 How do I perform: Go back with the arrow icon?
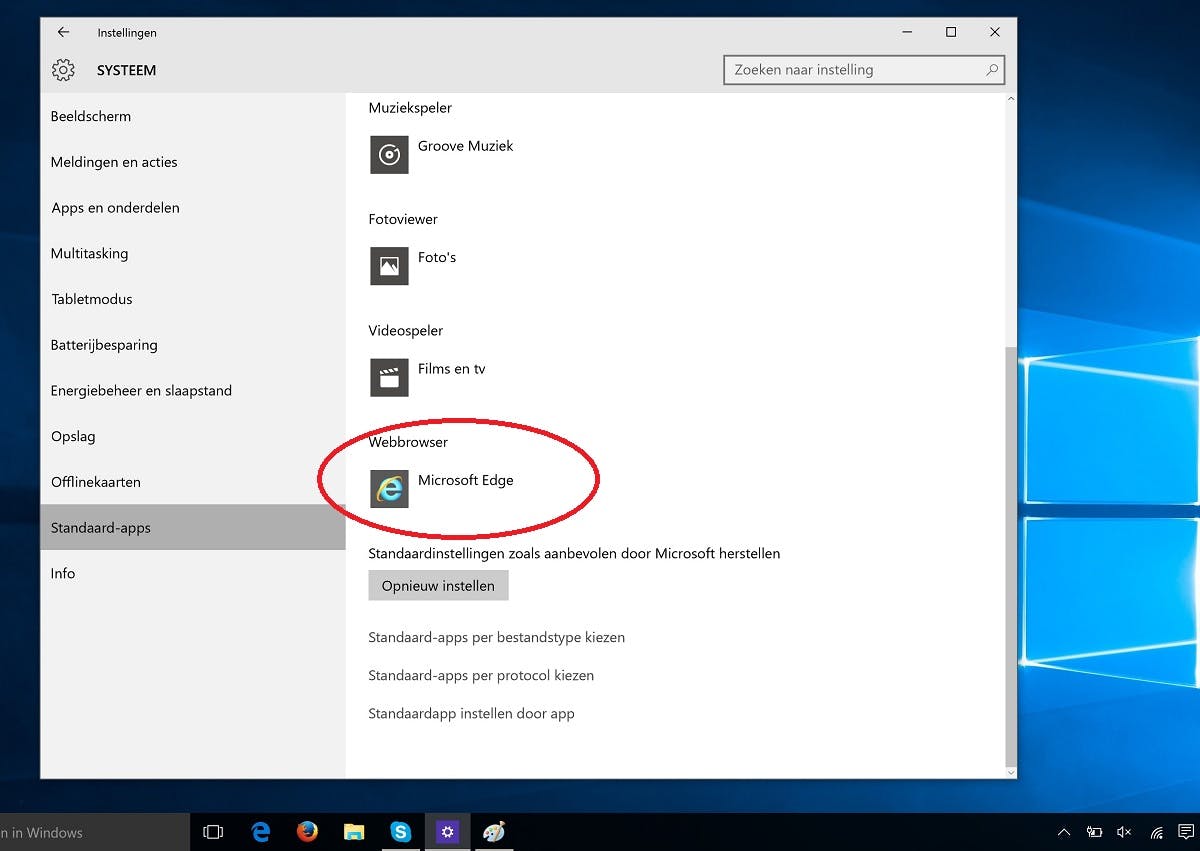click(64, 33)
